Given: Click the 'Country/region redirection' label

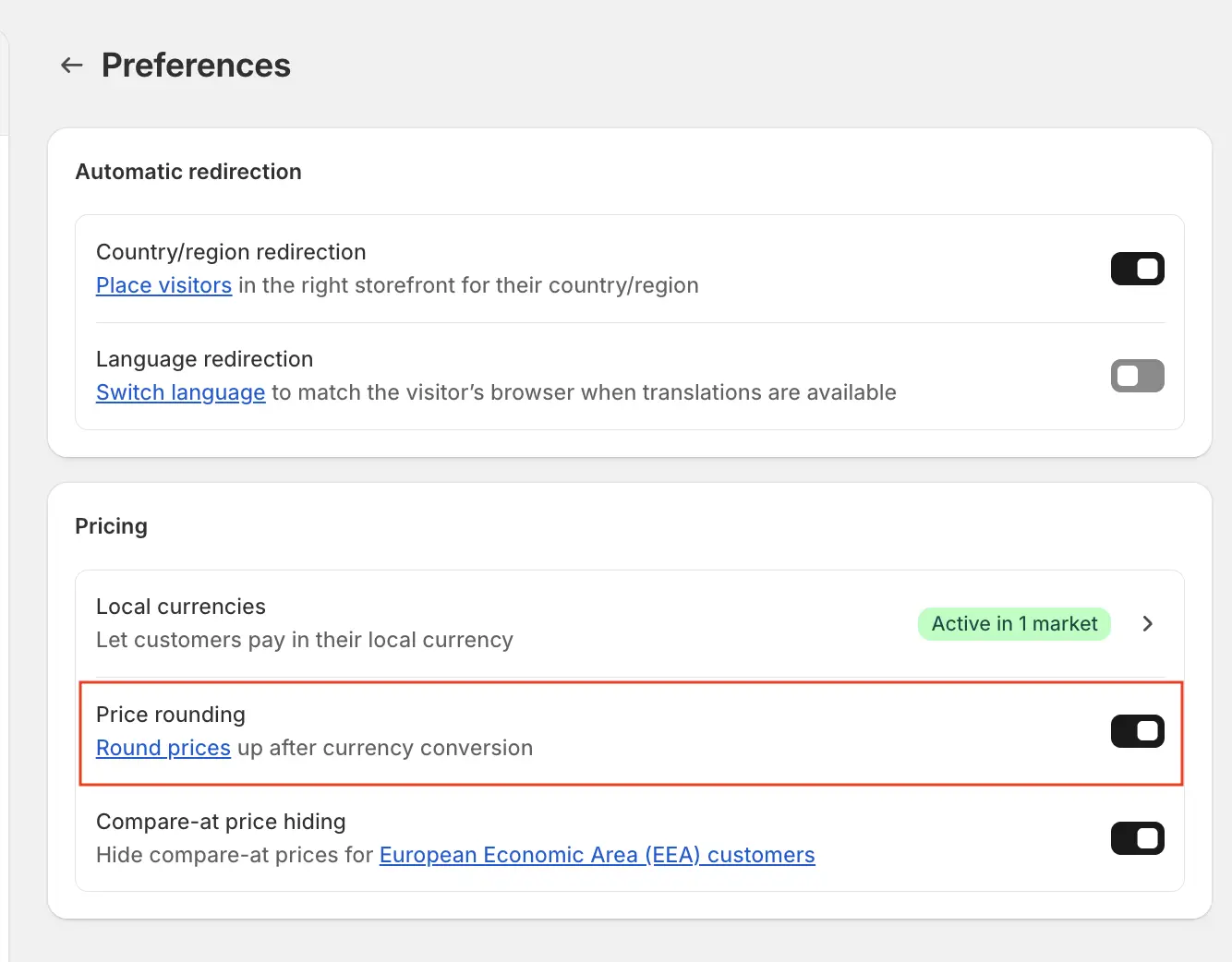Looking at the screenshot, I should click(x=231, y=252).
